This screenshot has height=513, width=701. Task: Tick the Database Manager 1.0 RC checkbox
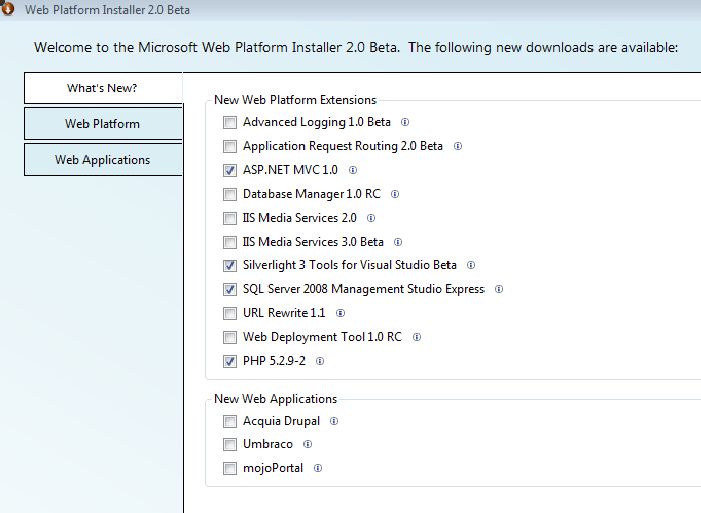pyautogui.click(x=230, y=194)
